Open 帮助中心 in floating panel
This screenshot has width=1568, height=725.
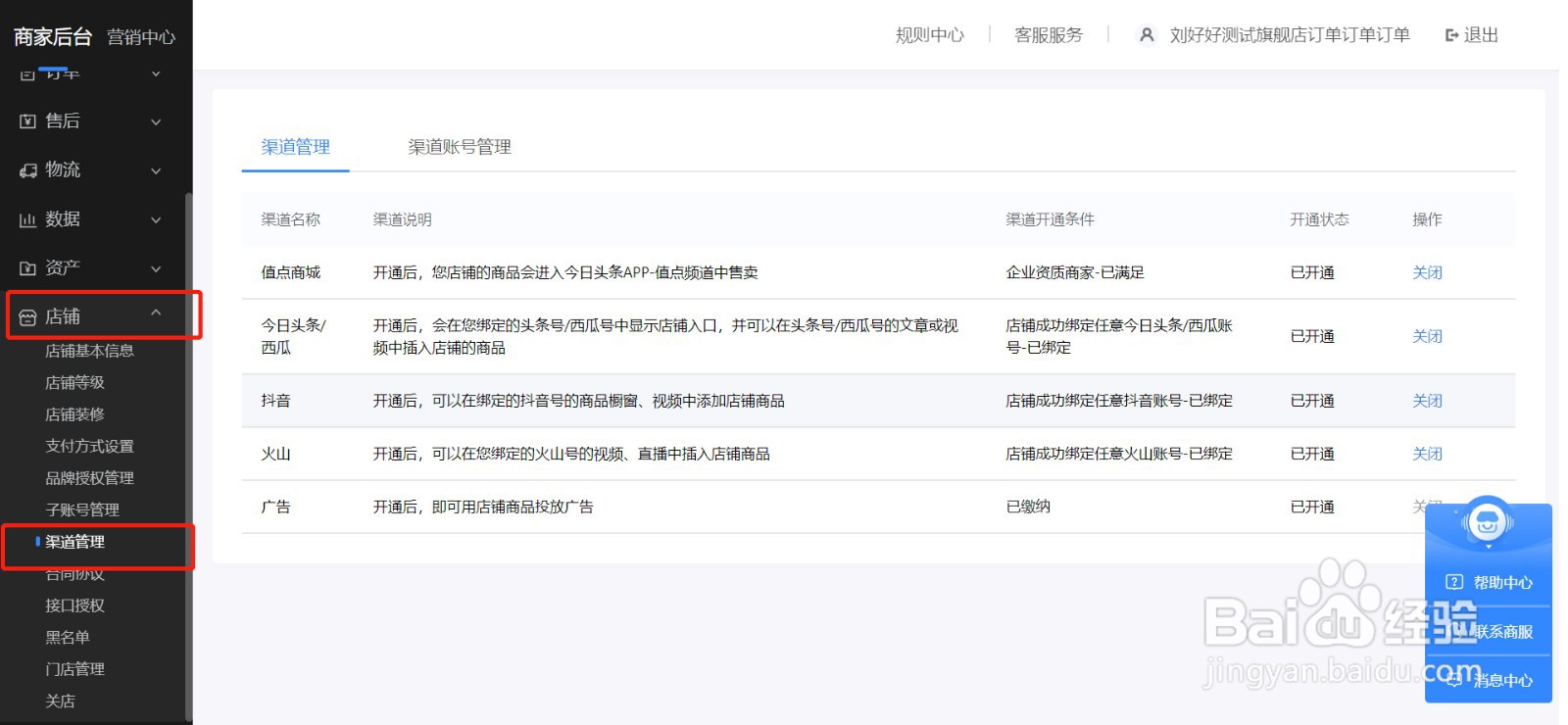pos(1503,582)
